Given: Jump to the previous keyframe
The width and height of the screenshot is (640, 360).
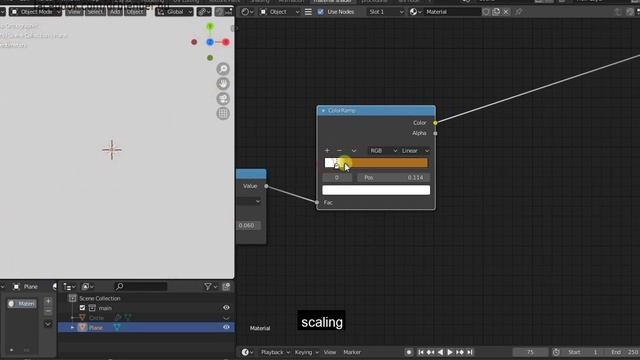Looking at the screenshot, I should [430, 352].
